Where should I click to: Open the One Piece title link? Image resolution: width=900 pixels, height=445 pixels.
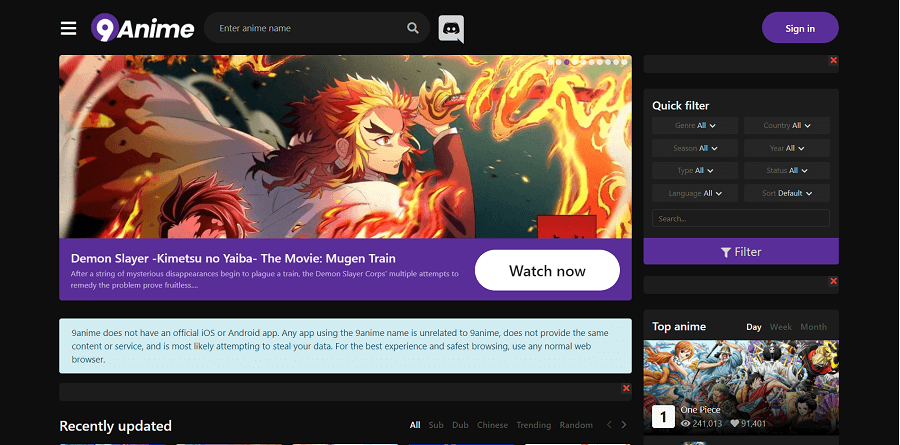tap(700, 410)
